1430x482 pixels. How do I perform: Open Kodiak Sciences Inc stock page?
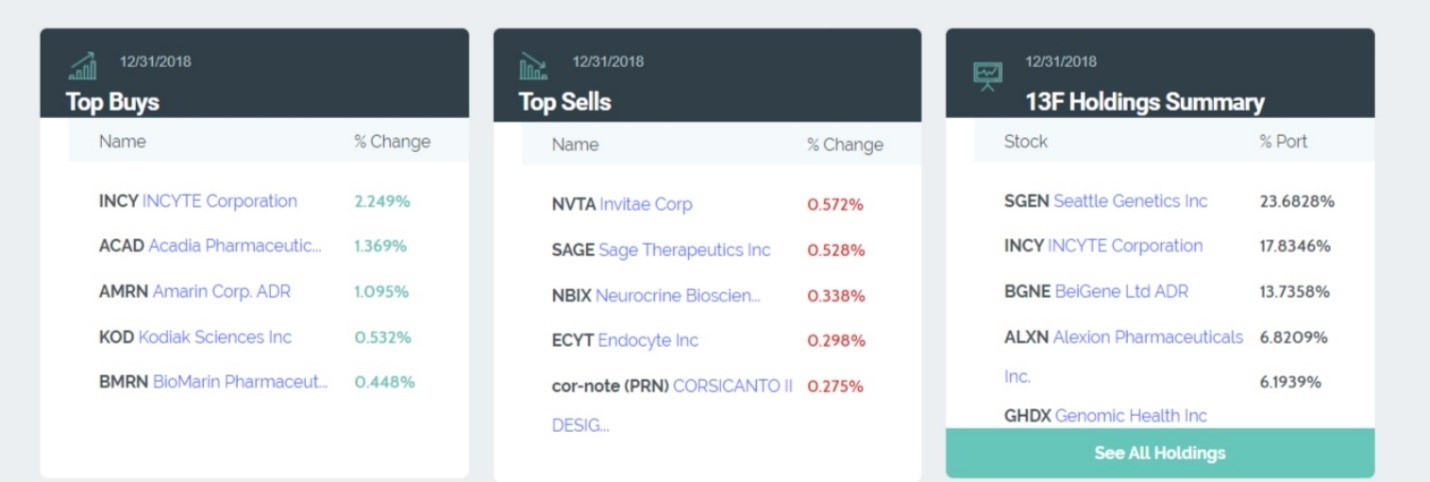pos(214,337)
